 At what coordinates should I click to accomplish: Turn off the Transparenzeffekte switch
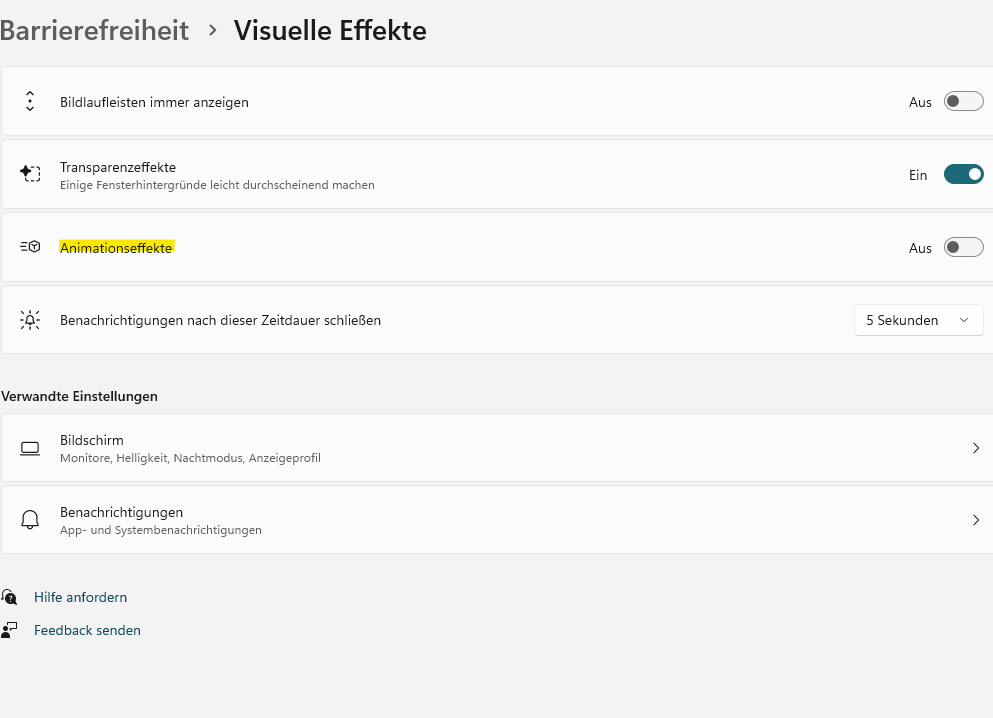tap(963, 174)
